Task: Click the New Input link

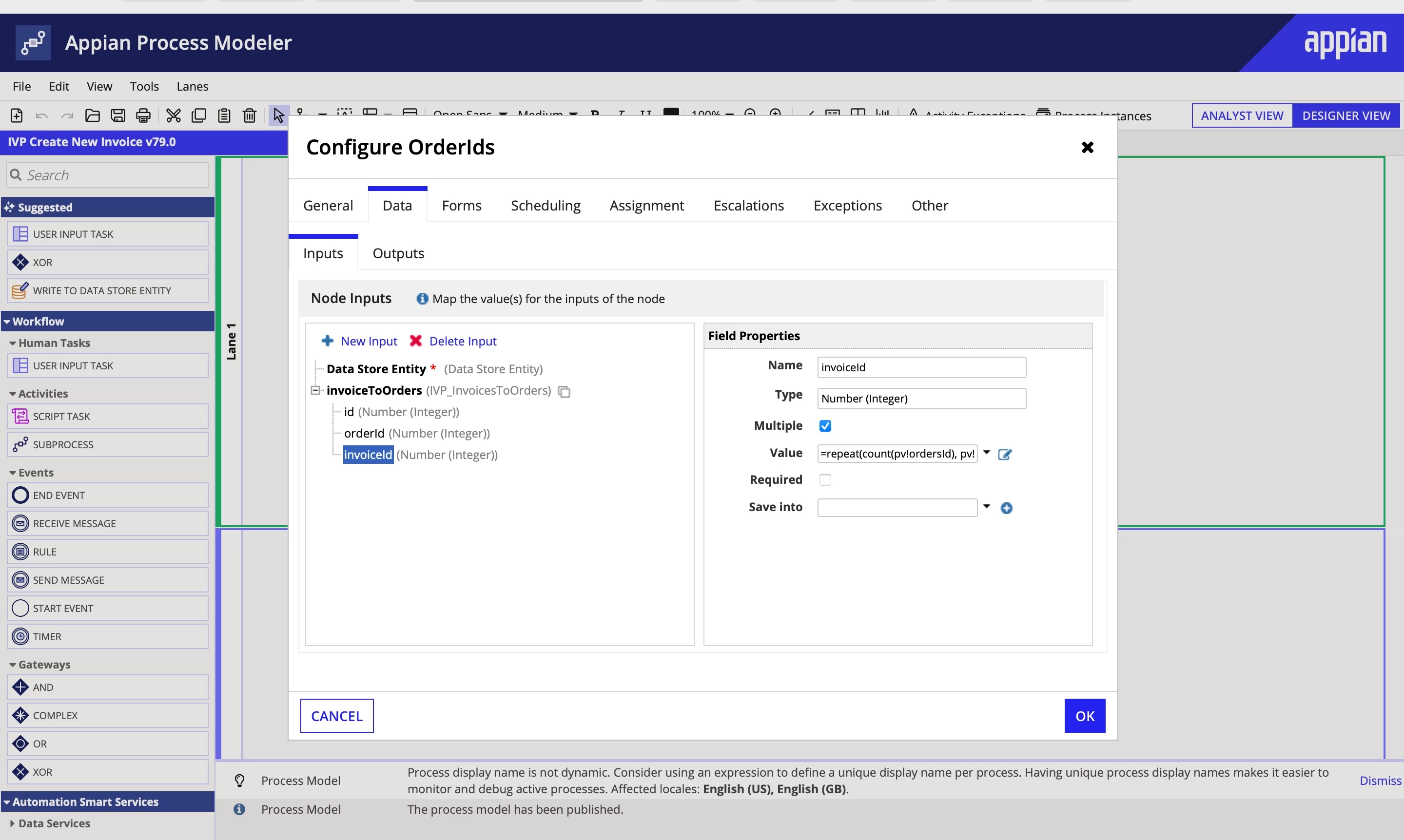Action: [x=369, y=341]
